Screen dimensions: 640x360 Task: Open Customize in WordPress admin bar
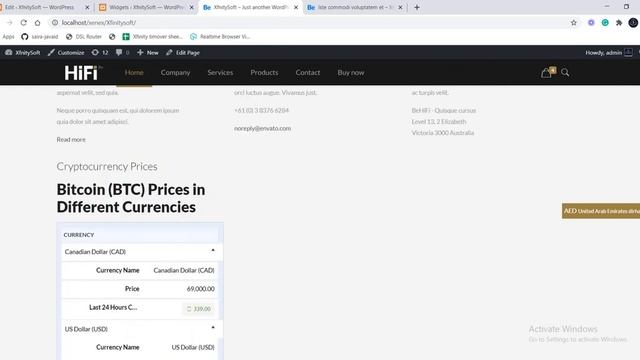coord(66,53)
